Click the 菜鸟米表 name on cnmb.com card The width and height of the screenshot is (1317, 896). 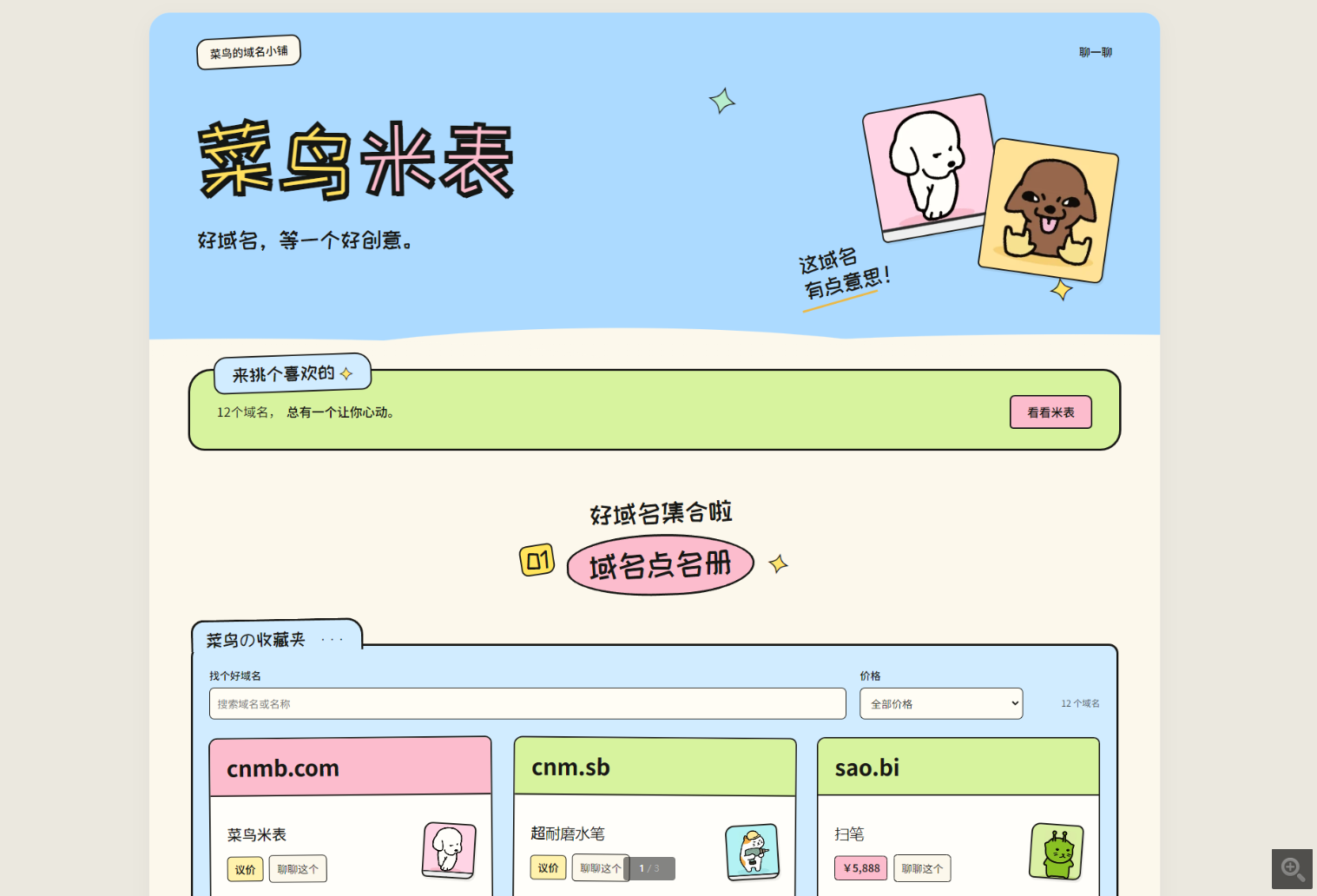257,834
